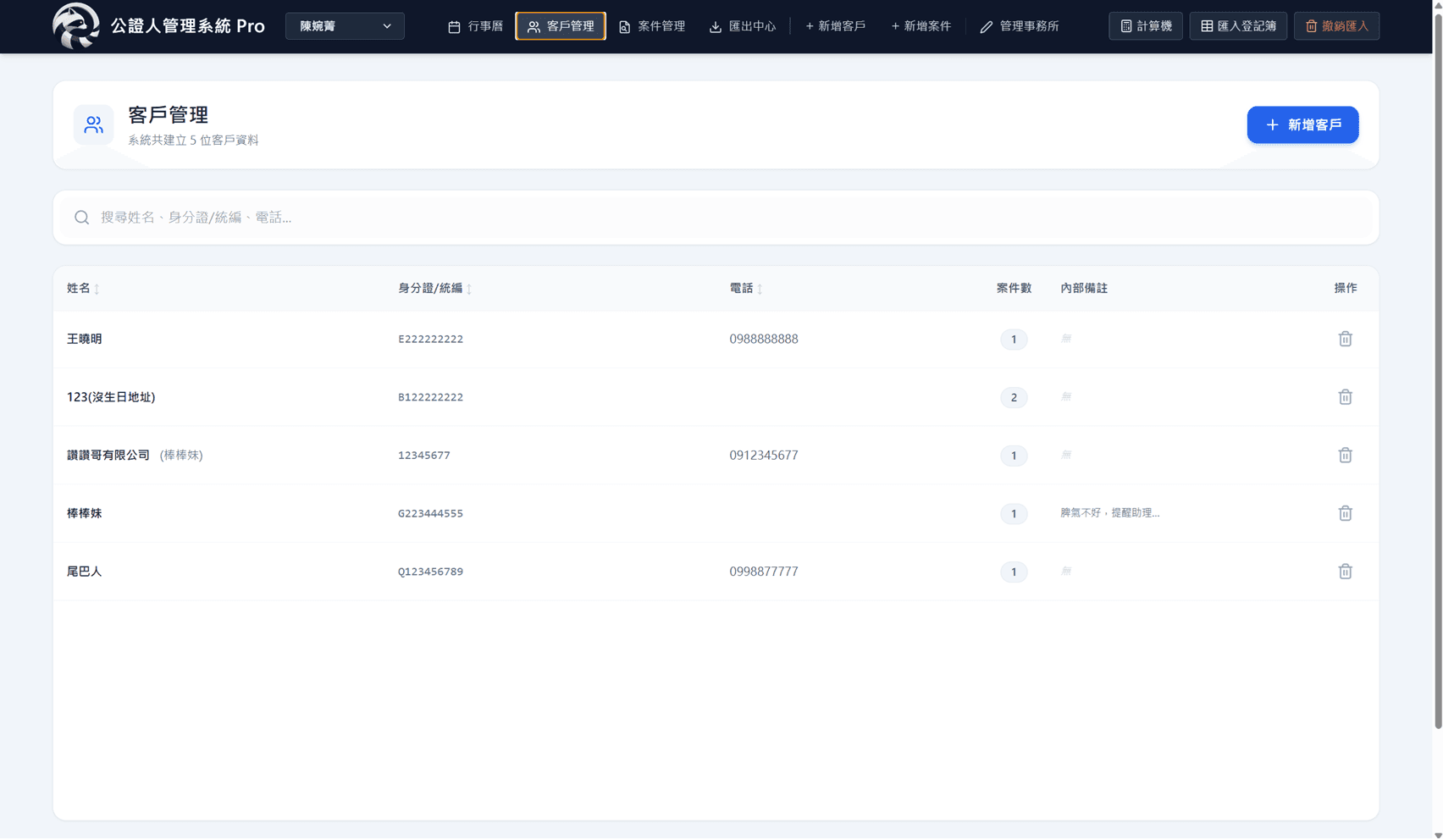Open the 匯出中心 export center
The image size is (1443, 840).
click(743, 26)
